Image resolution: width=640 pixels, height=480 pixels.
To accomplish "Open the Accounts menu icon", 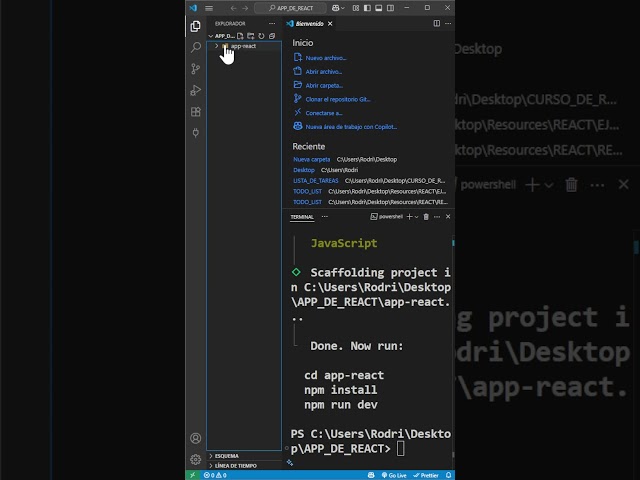I will tap(196, 438).
